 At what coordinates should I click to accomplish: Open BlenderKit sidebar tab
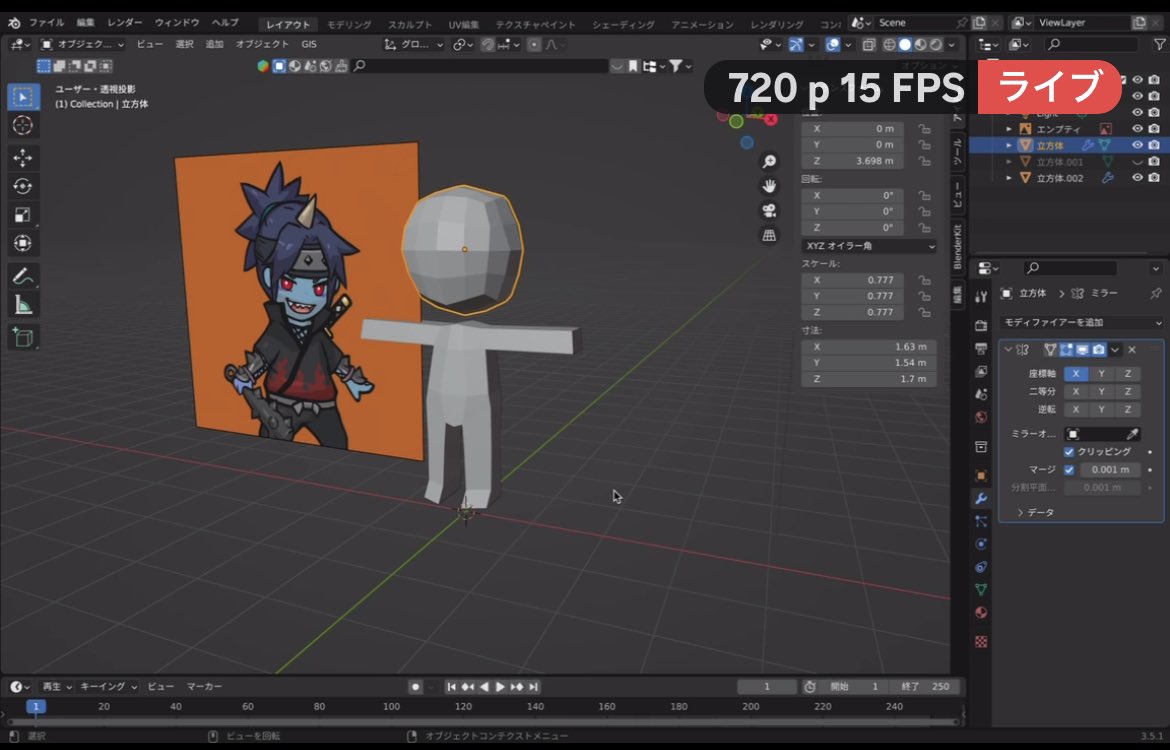[958, 246]
